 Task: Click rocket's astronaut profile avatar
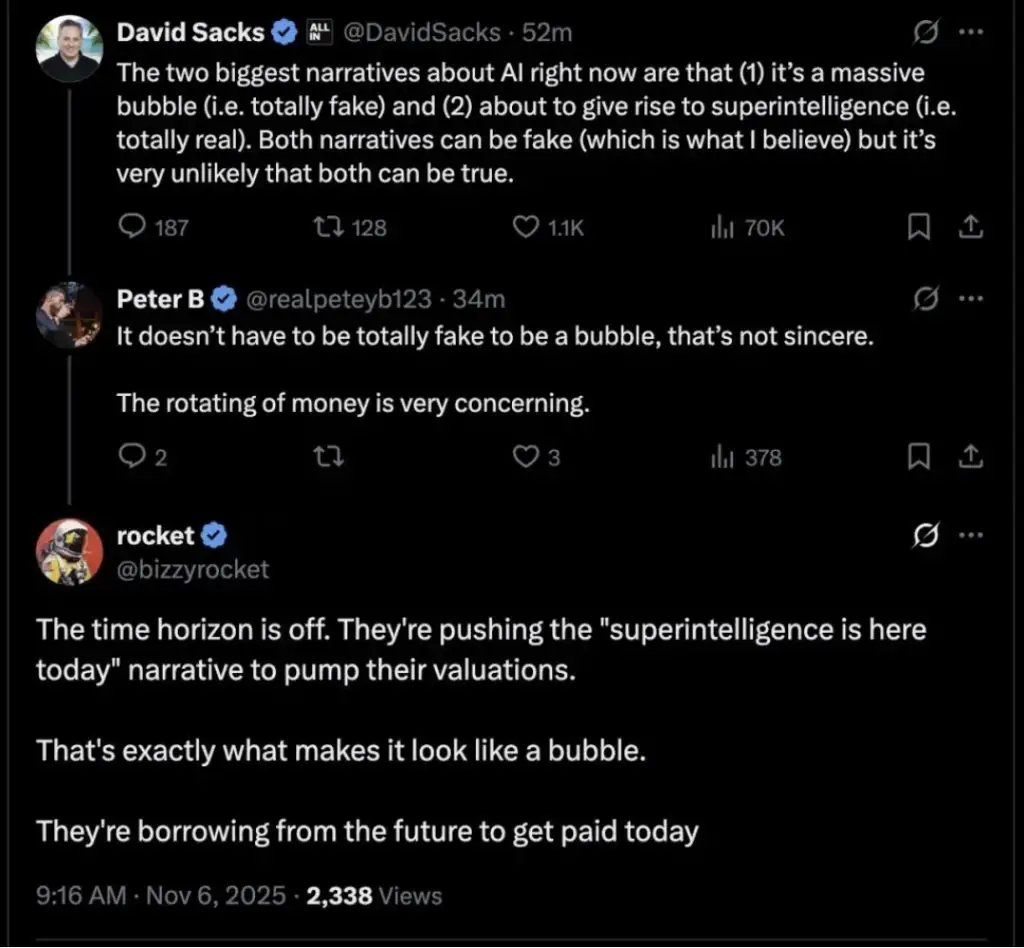(68, 551)
